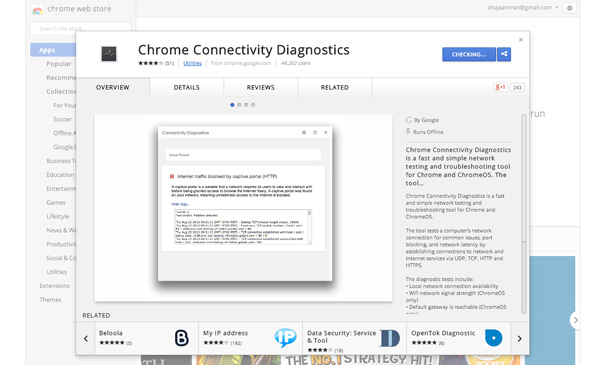This screenshot has width=600, height=365.
Task: Open the account email dropdown
Action: click(x=523, y=8)
